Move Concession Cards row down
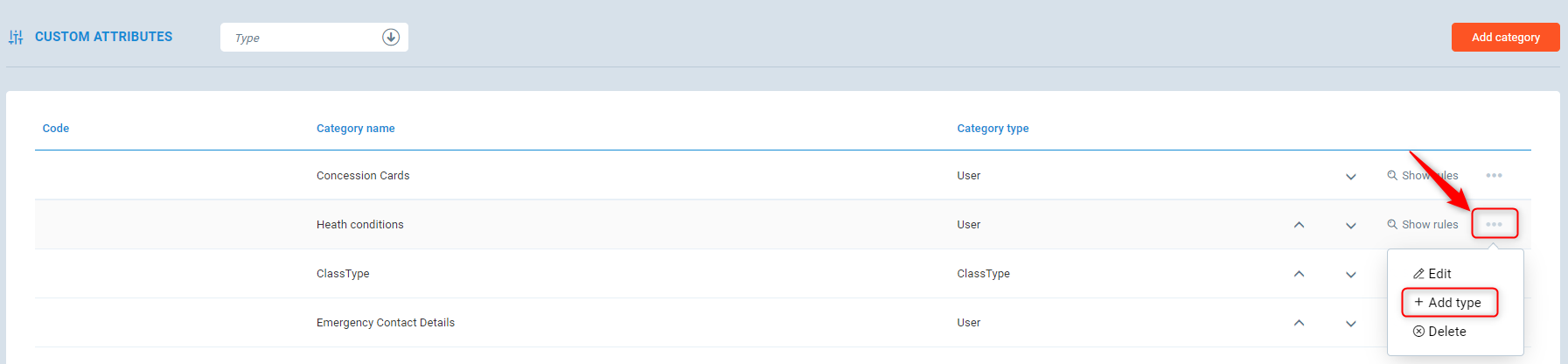Screen dimensions: 1568x364 point(1350,177)
